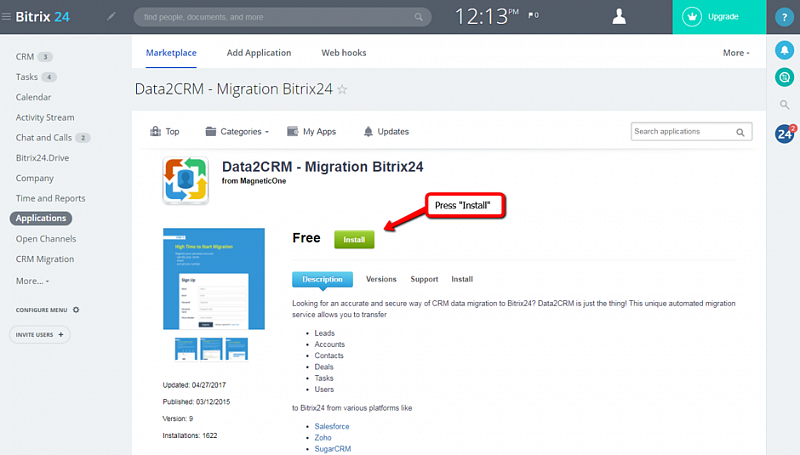Click the help question mark icon

coord(785,17)
